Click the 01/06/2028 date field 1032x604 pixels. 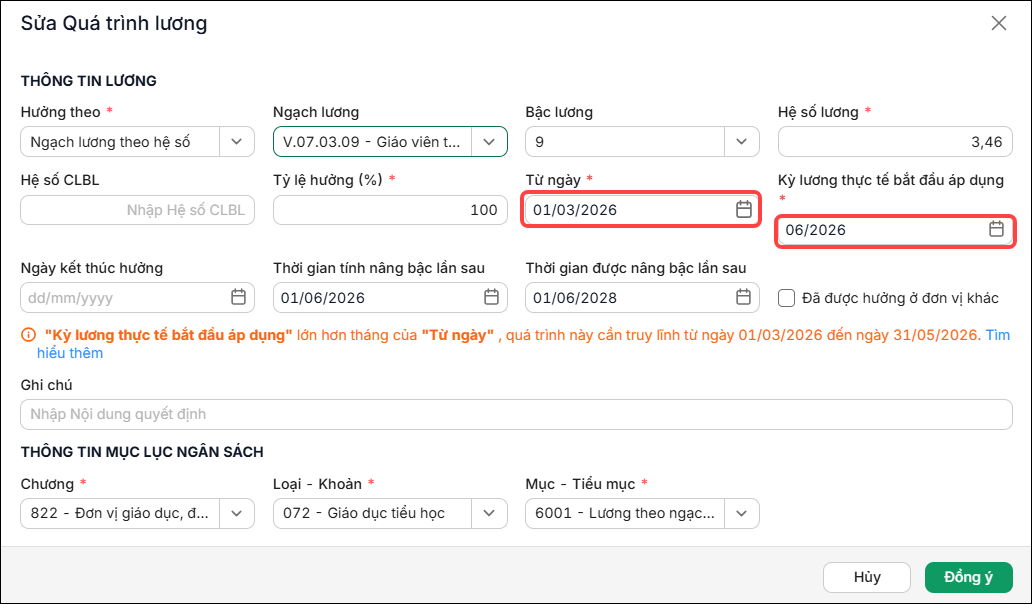(642, 297)
